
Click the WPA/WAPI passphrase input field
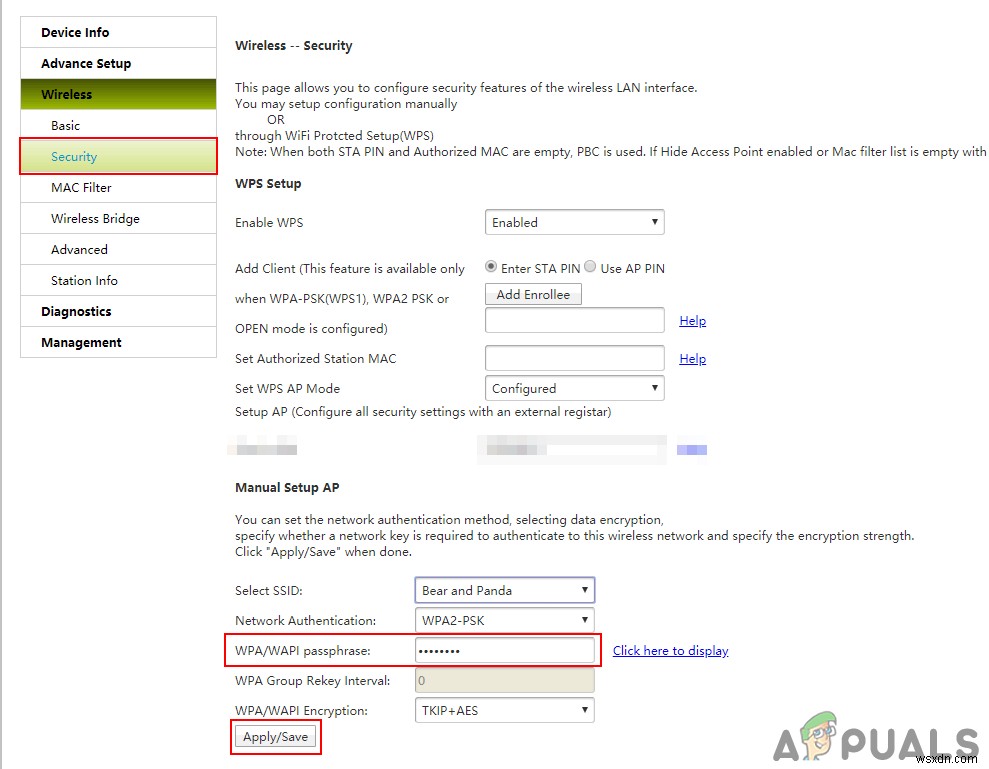point(504,650)
